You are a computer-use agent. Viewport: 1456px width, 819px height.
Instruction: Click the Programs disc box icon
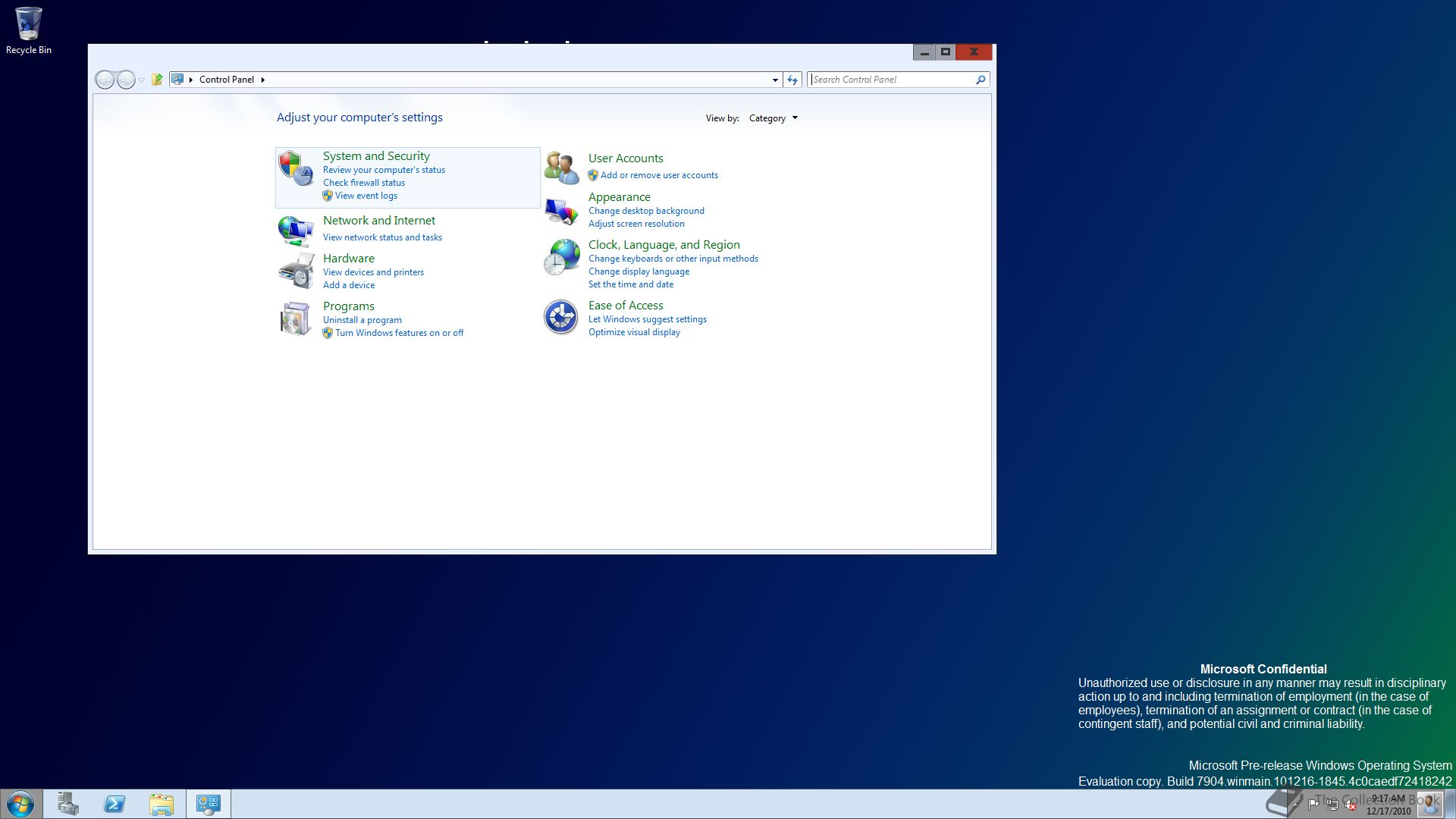pos(296,318)
